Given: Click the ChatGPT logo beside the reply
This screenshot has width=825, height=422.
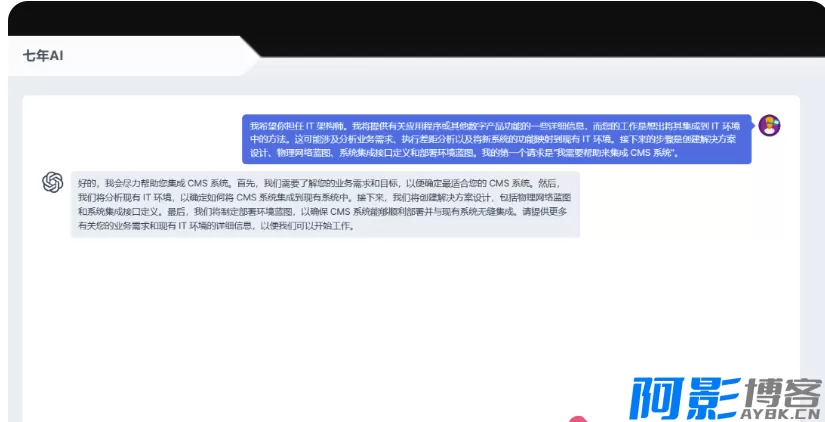Looking at the screenshot, I should 53,182.
